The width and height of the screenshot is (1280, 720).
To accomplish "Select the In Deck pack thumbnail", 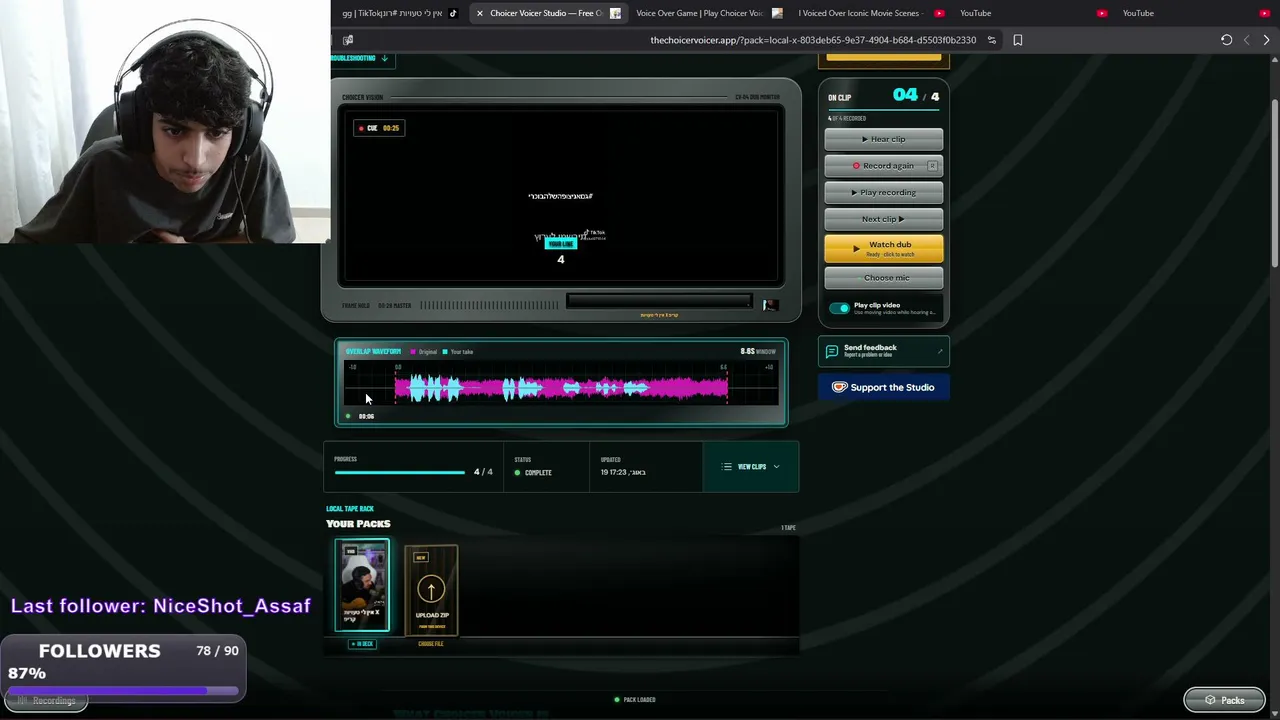I will (362, 586).
